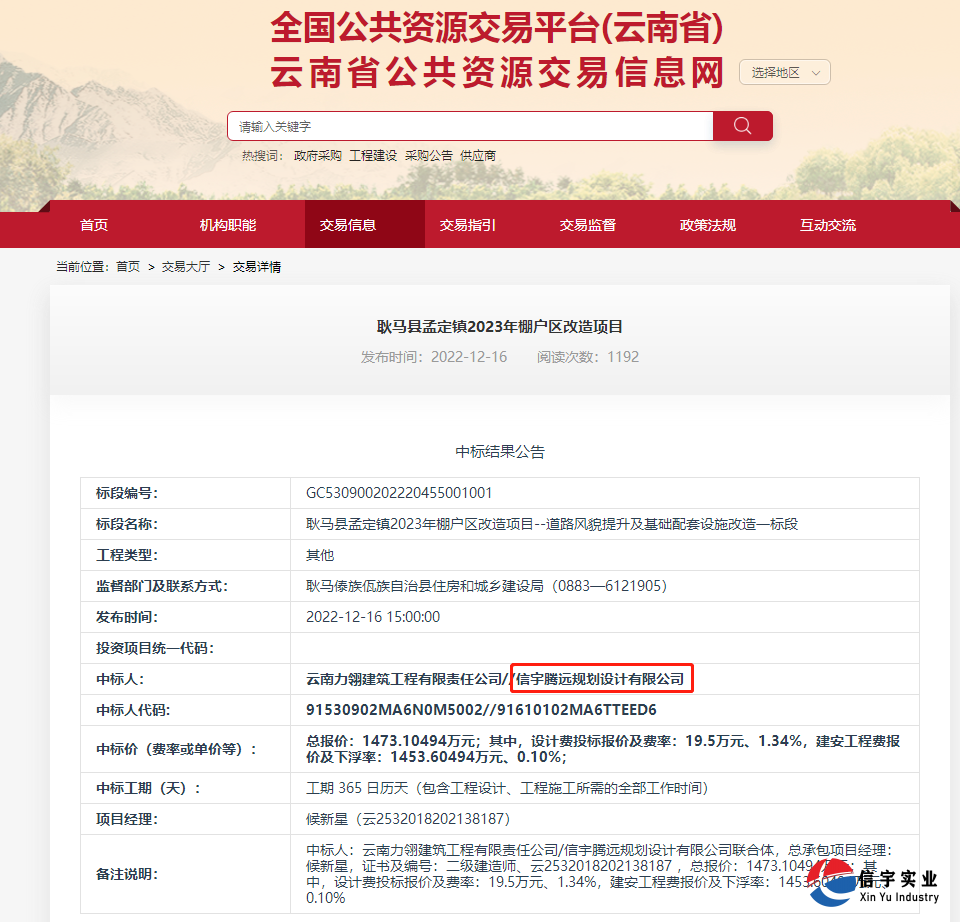Click the 供应商 hot search keyword
The width and height of the screenshot is (960, 922).
click(x=476, y=156)
